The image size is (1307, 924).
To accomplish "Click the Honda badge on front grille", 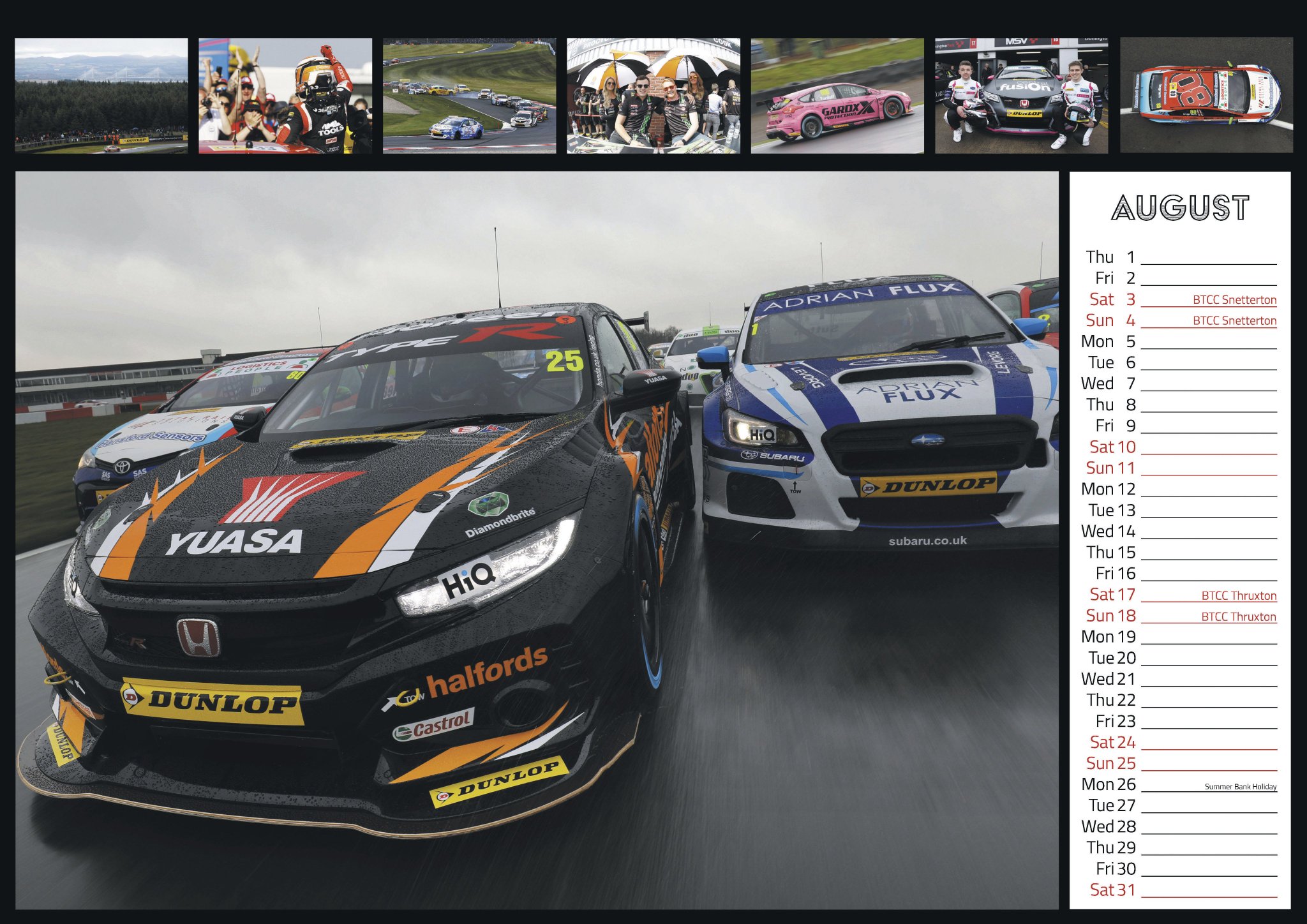I will tap(198, 637).
